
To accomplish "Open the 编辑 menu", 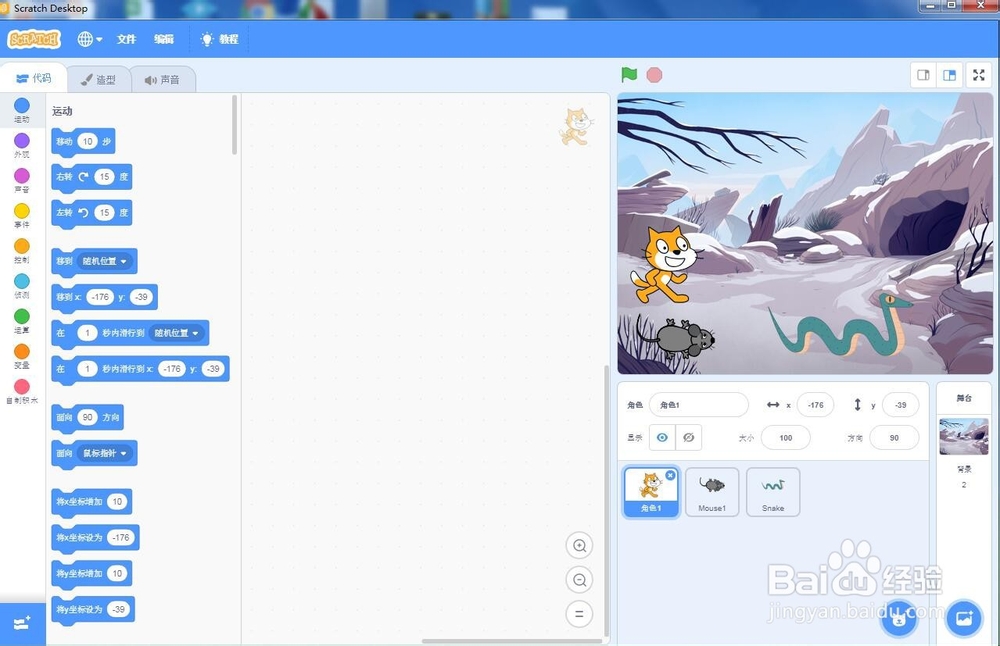I will [x=164, y=40].
